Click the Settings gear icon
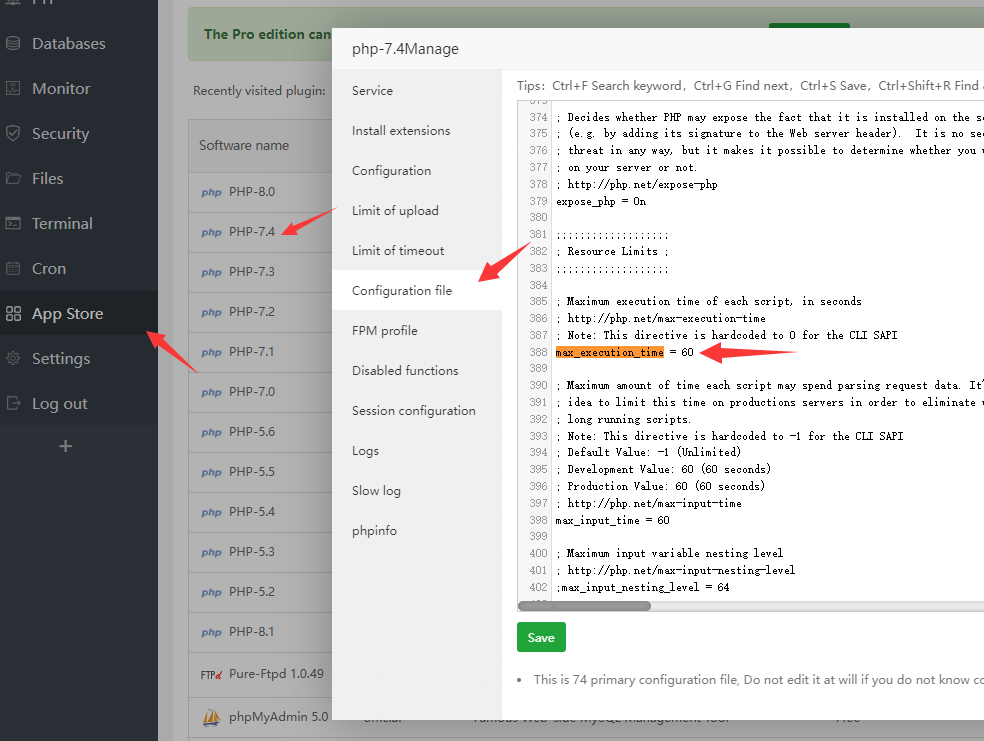The width and height of the screenshot is (984, 741). click(13, 358)
